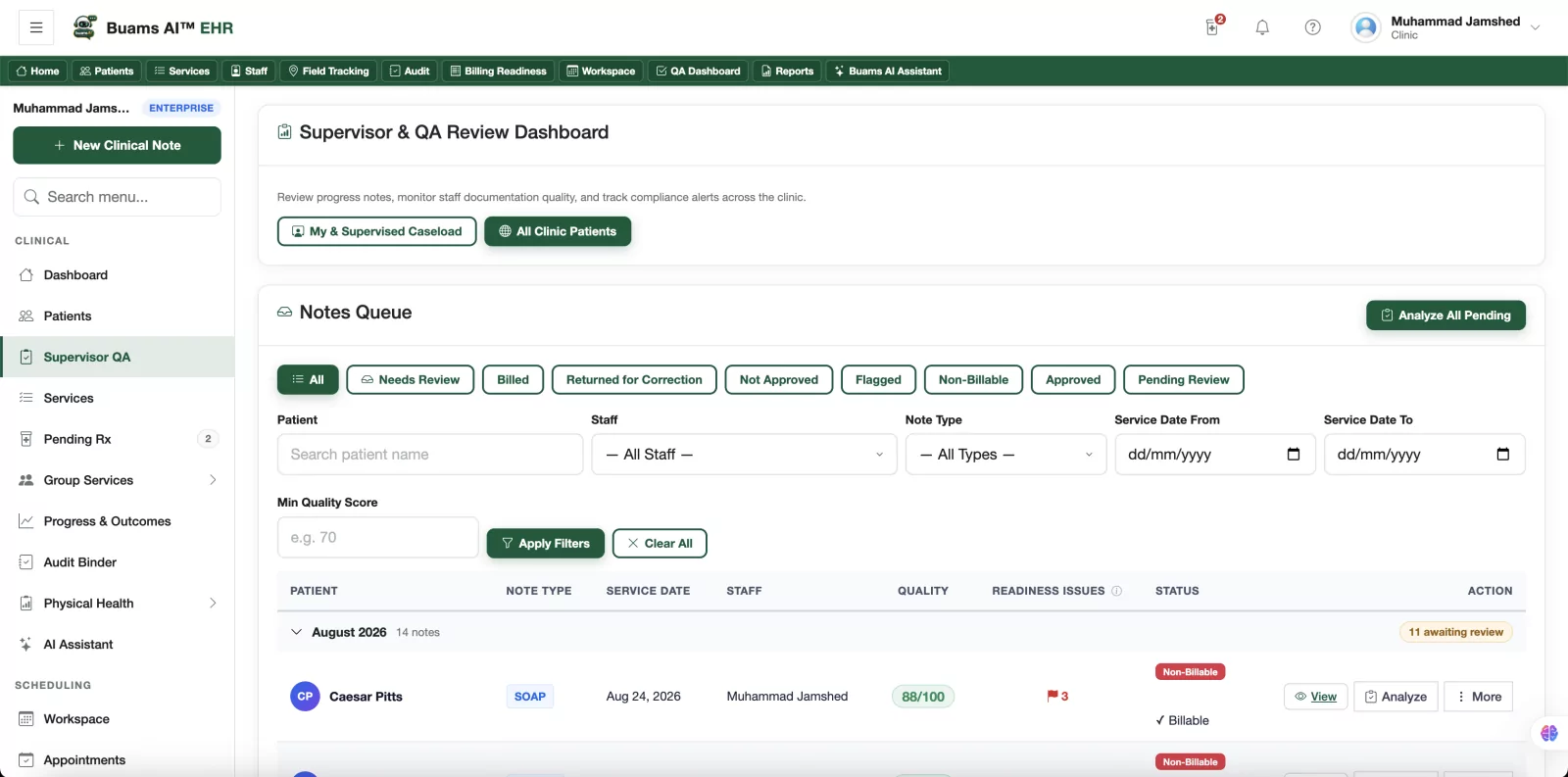Collapse the August 2026 notes group

pos(296,632)
